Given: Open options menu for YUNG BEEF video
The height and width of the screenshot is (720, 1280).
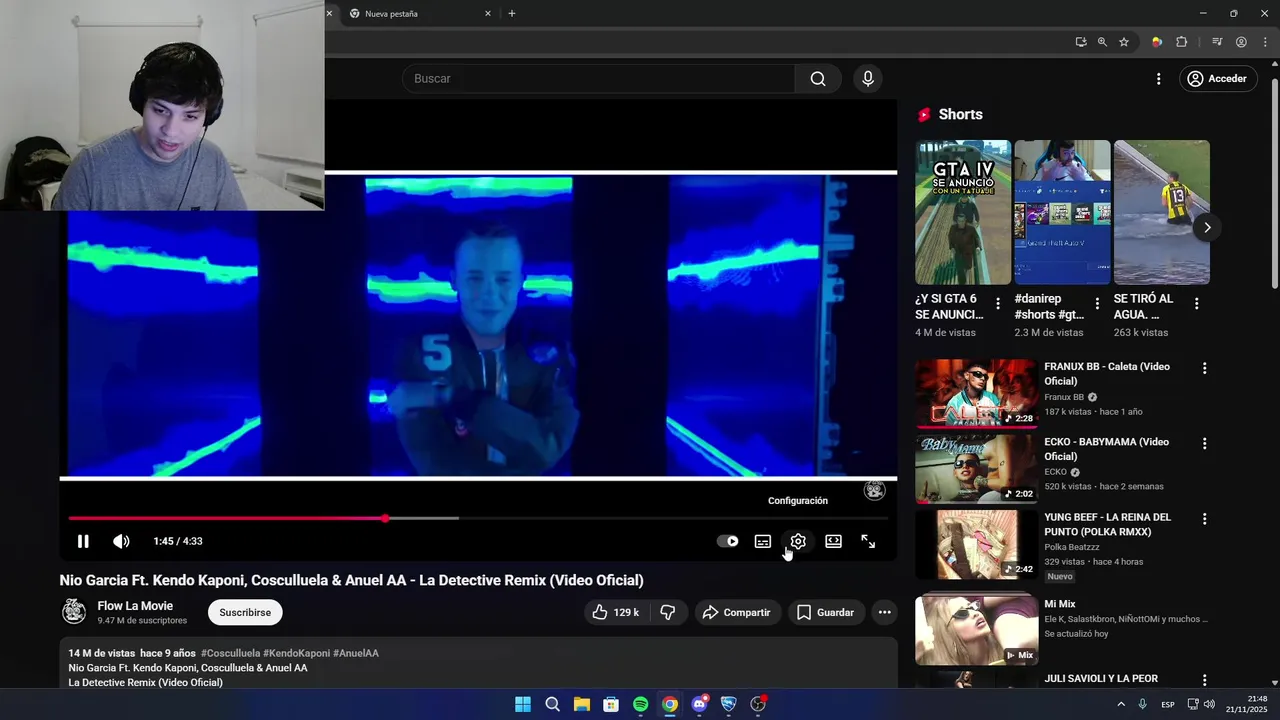Looking at the screenshot, I should [1204, 519].
